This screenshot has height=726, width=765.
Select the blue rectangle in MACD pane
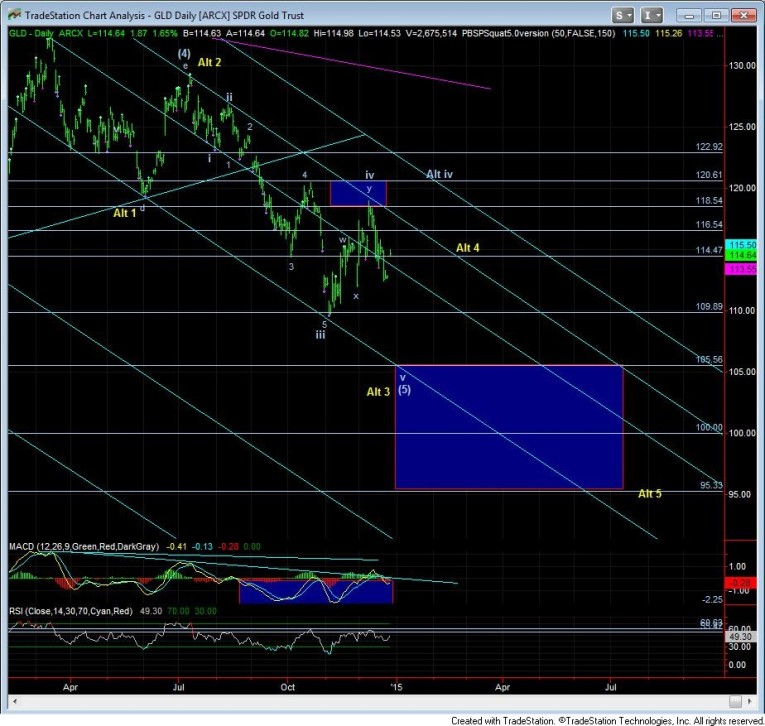(x=316, y=591)
